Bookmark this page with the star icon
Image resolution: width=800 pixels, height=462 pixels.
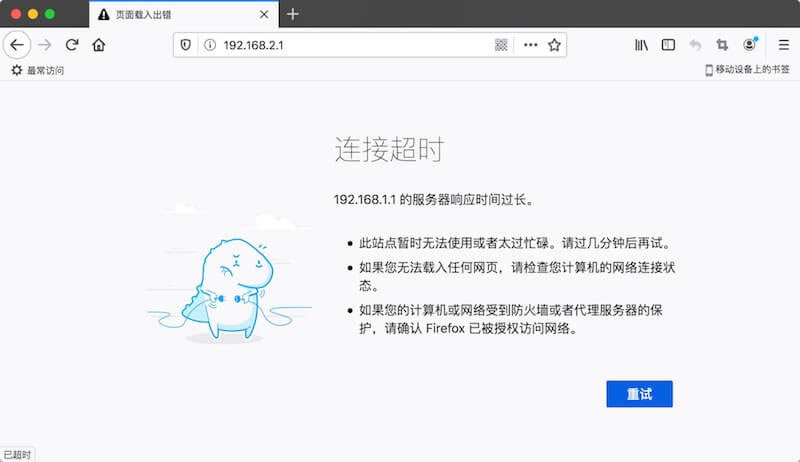coord(554,45)
